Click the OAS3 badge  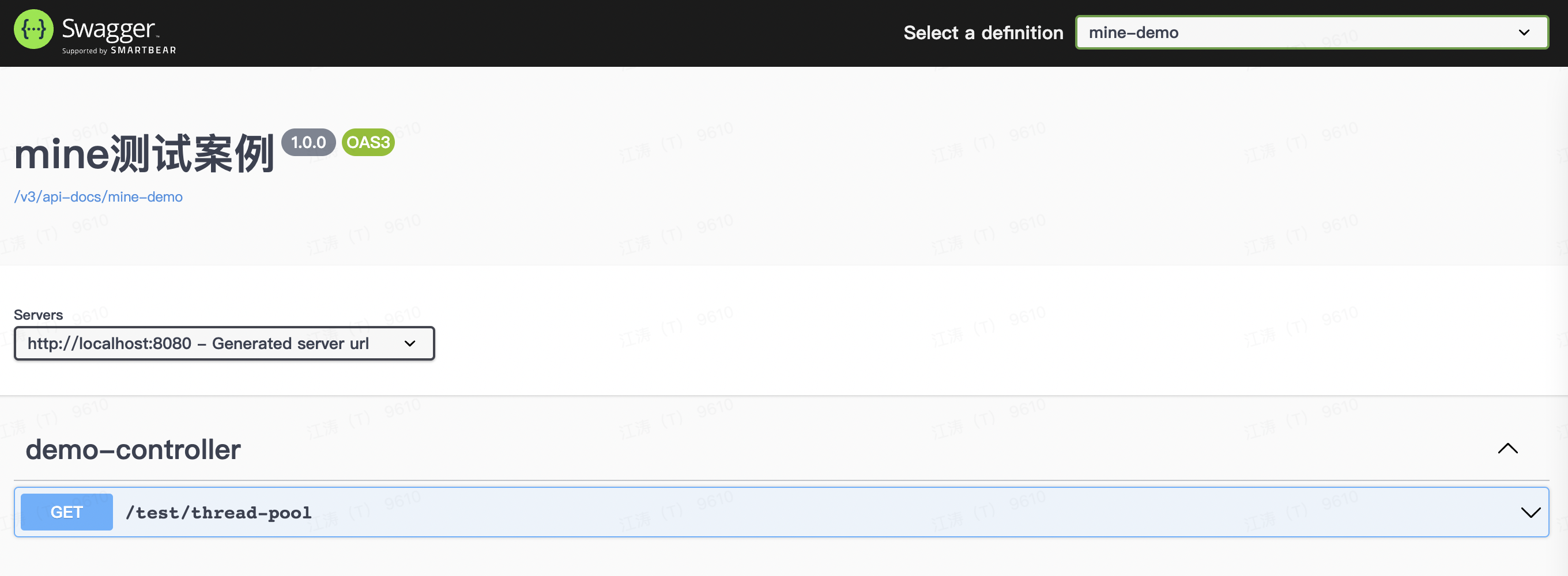pyautogui.click(x=368, y=142)
